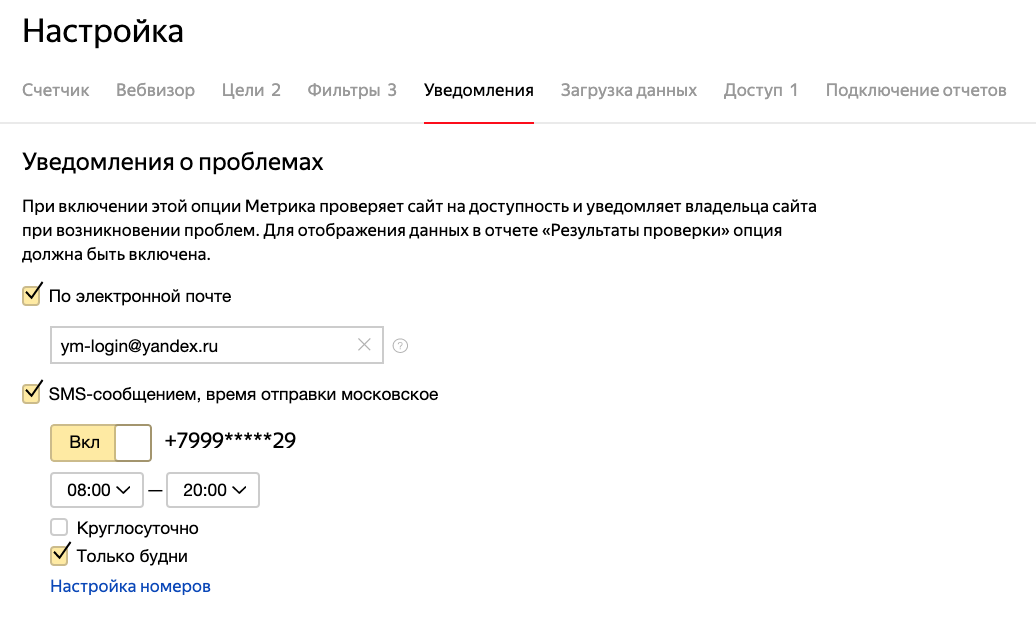1036x620 pixels.
Task: Open the 'Вебвизор' tab
Action: [155, 90]
